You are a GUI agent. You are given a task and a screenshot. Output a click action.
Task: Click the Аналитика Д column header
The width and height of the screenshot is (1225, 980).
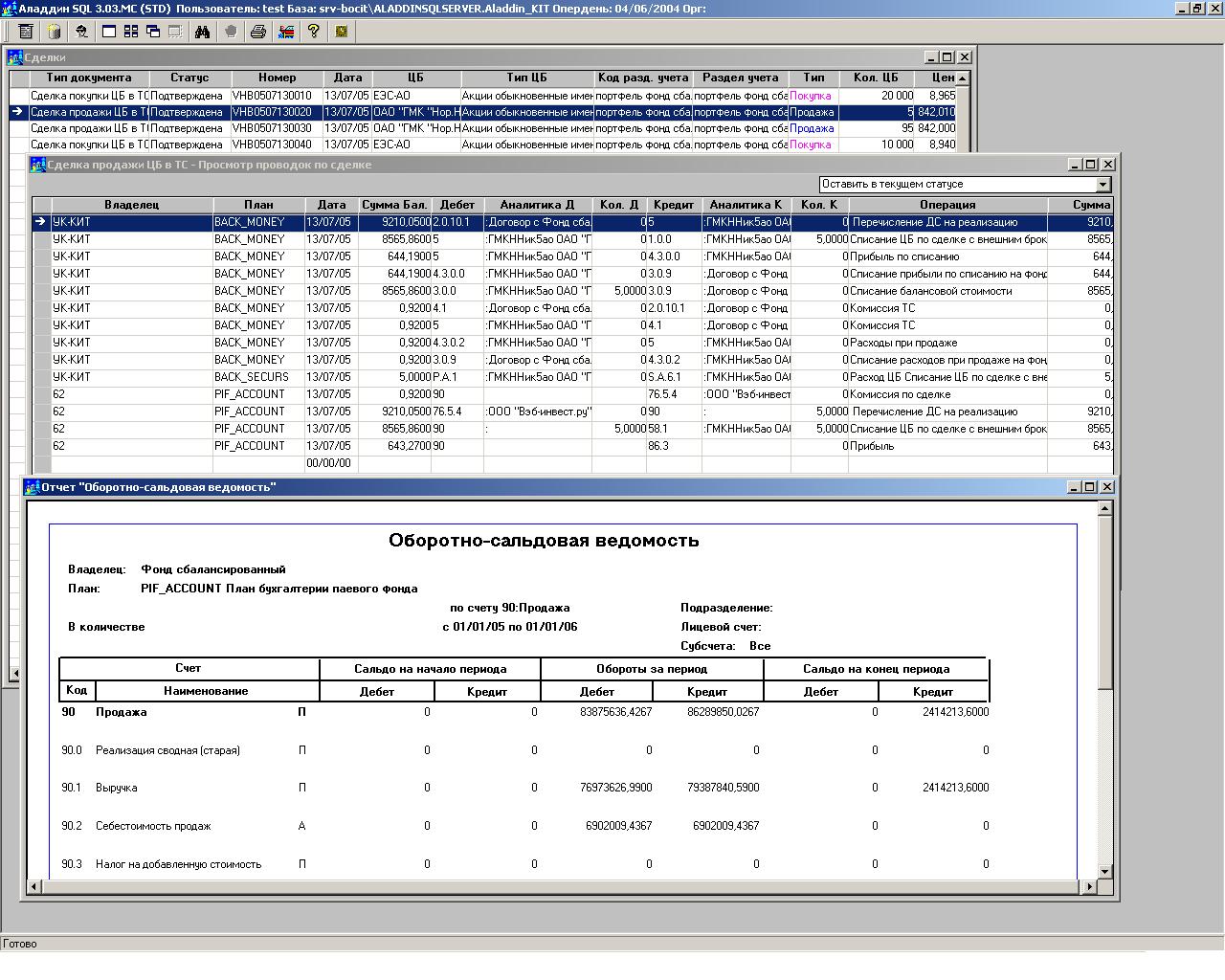click(537, 205)
